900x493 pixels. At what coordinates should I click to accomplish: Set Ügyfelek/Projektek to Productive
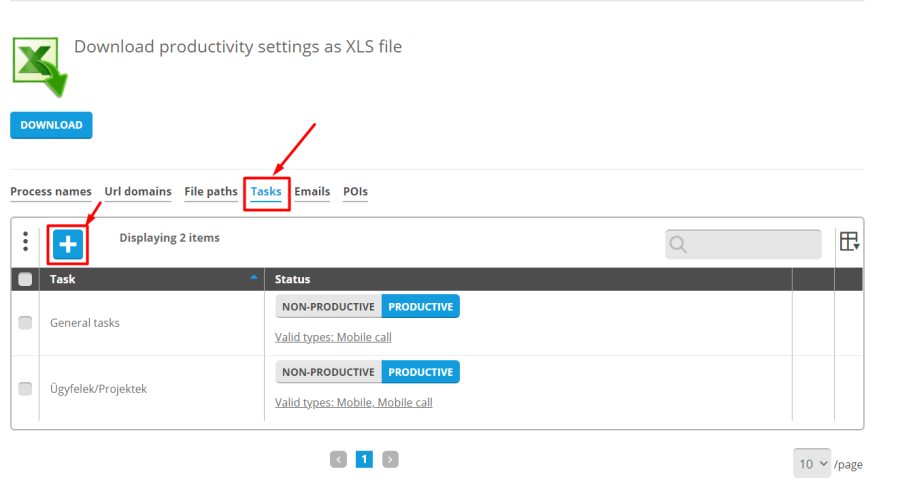click(x=420, y=372)
